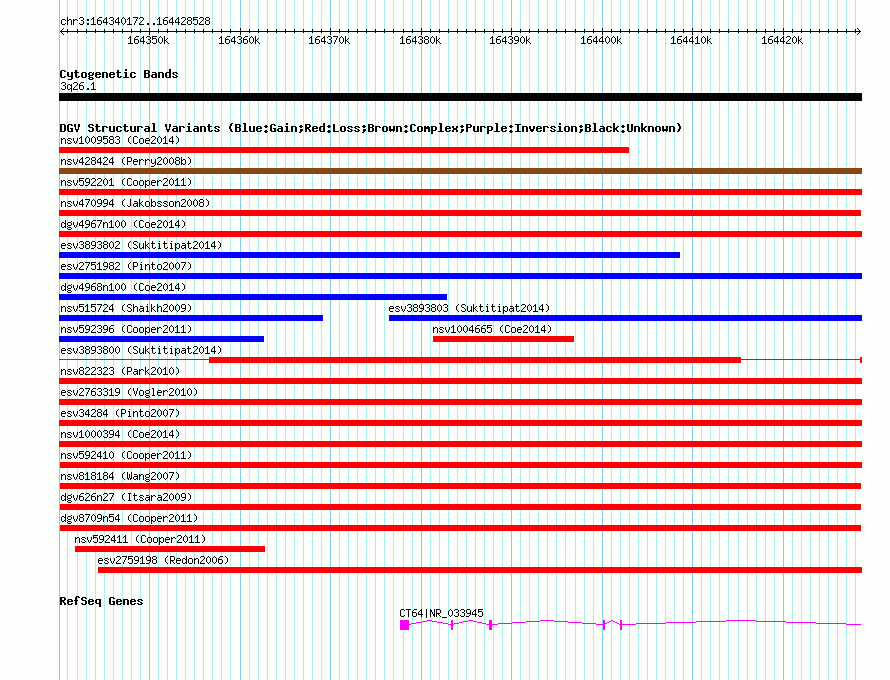Click esv2751982 (Pinto2007) label

[x=126, y=266]
